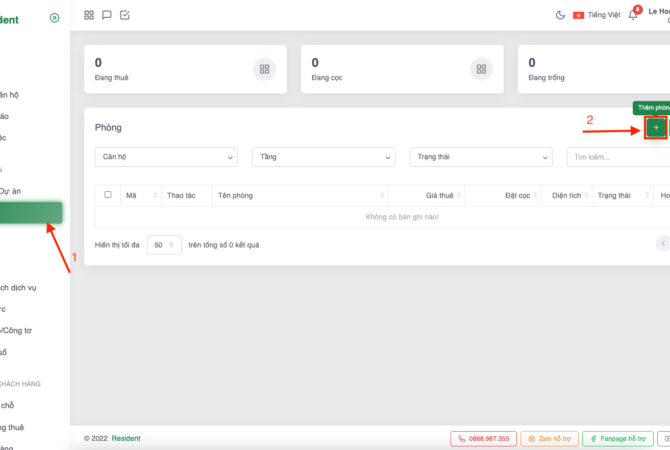
Task: Open the chat message icon in top bar
Action: click(107, 15)
